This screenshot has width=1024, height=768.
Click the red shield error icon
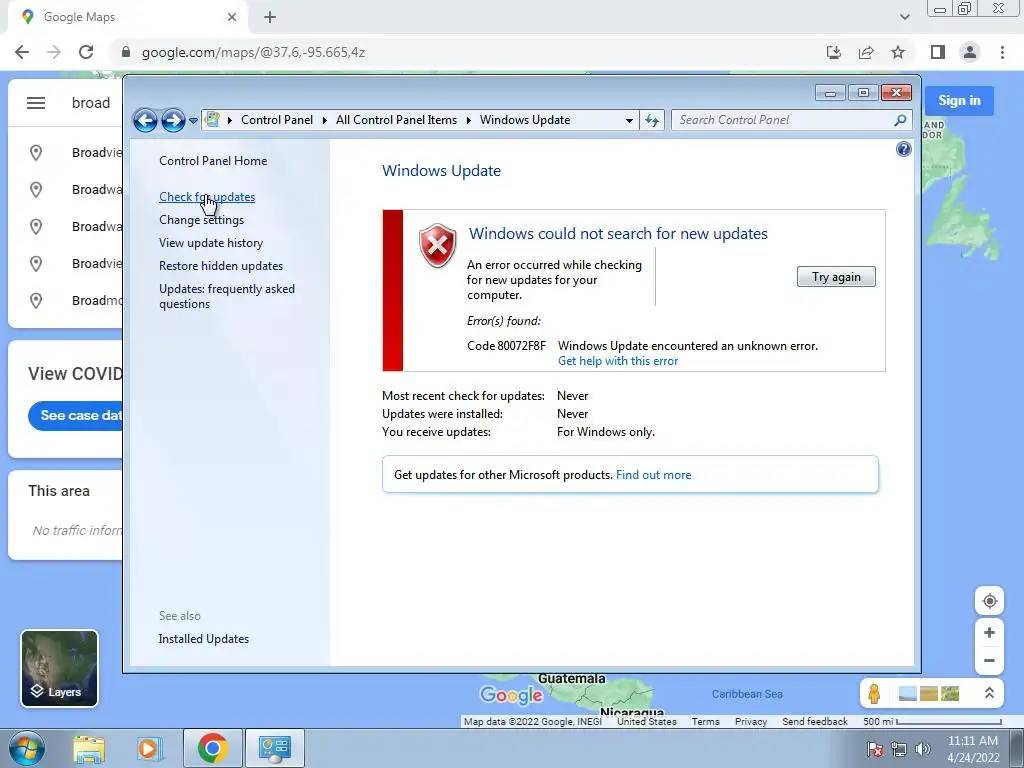[438, 246]
